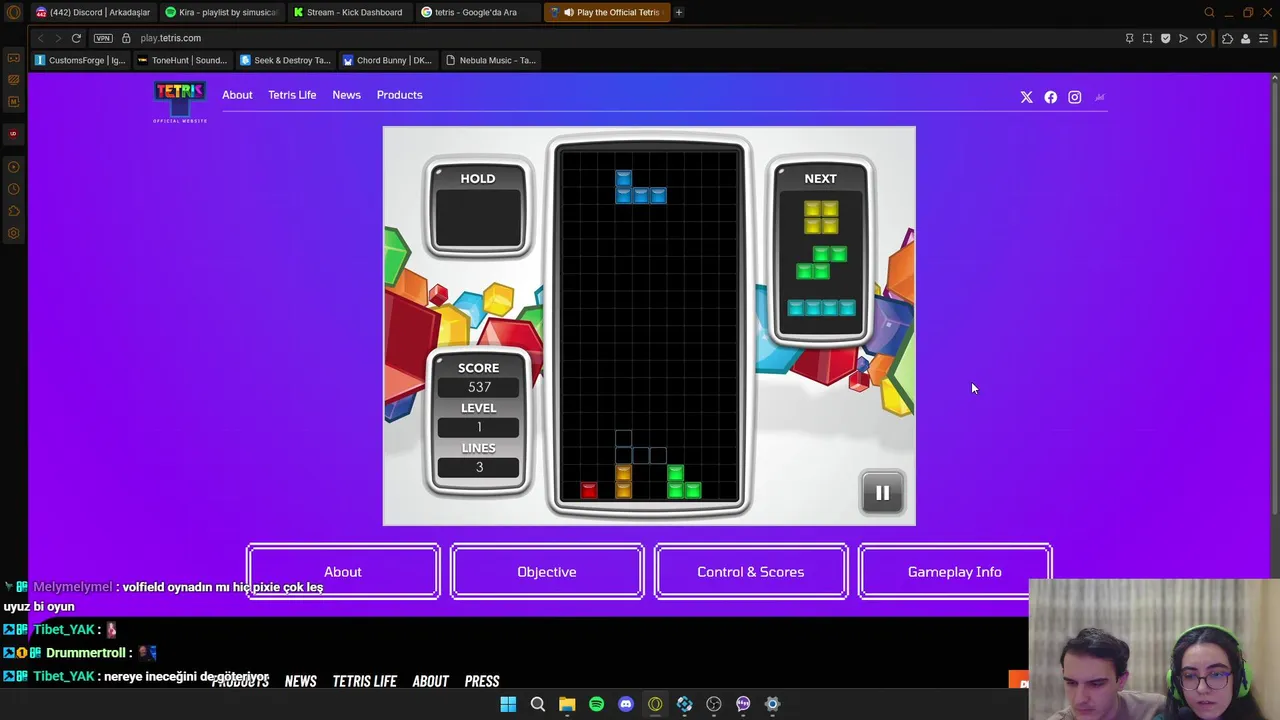Open News in the top navigation
This screenshot has height=720, width=1280.
[x=346, y=95]
